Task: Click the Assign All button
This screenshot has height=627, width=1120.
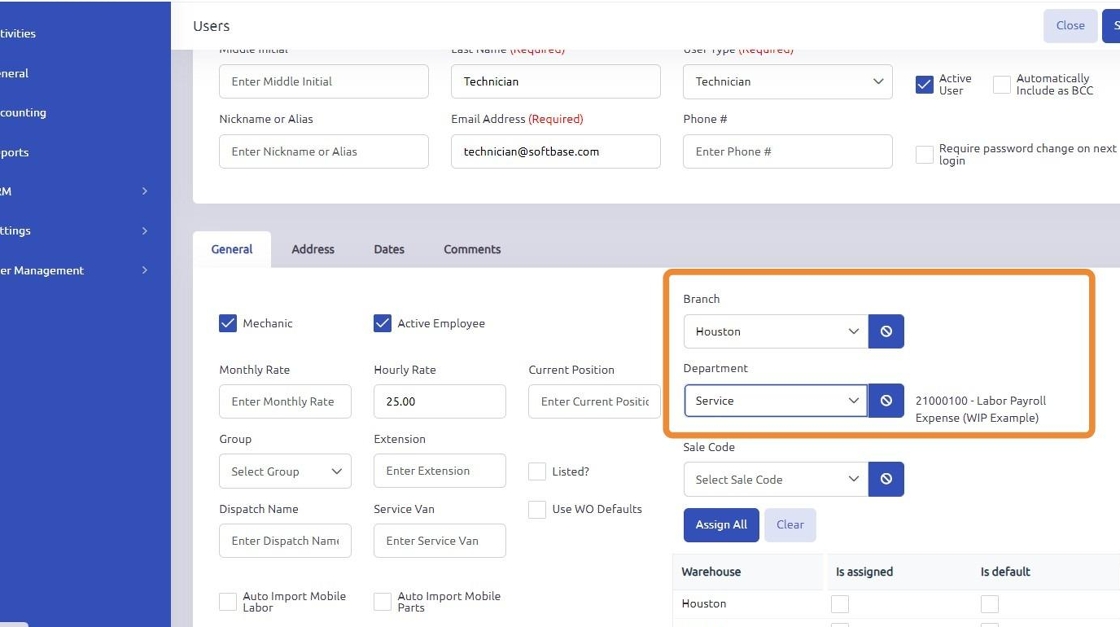Action: pos(721,525)
